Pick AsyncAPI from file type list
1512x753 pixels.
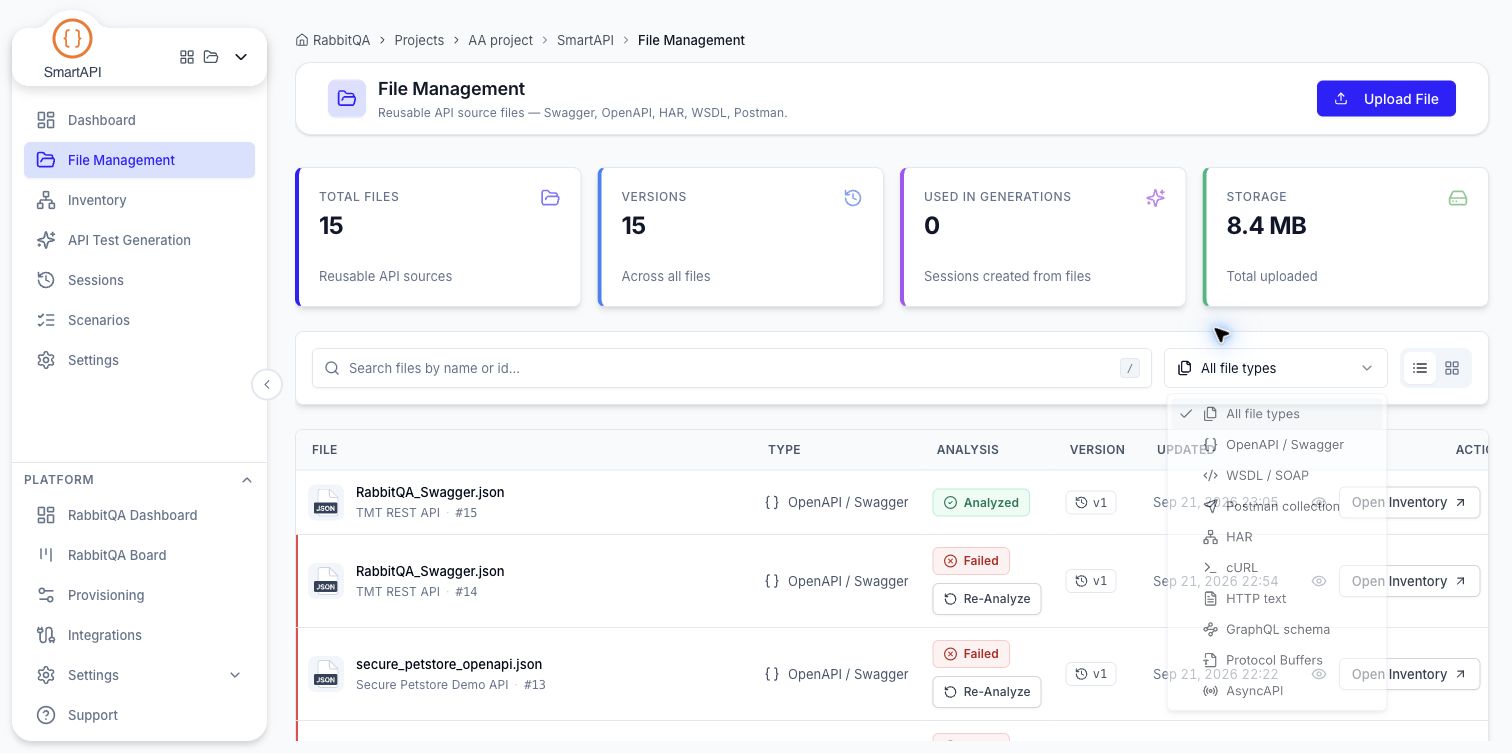1276,691
